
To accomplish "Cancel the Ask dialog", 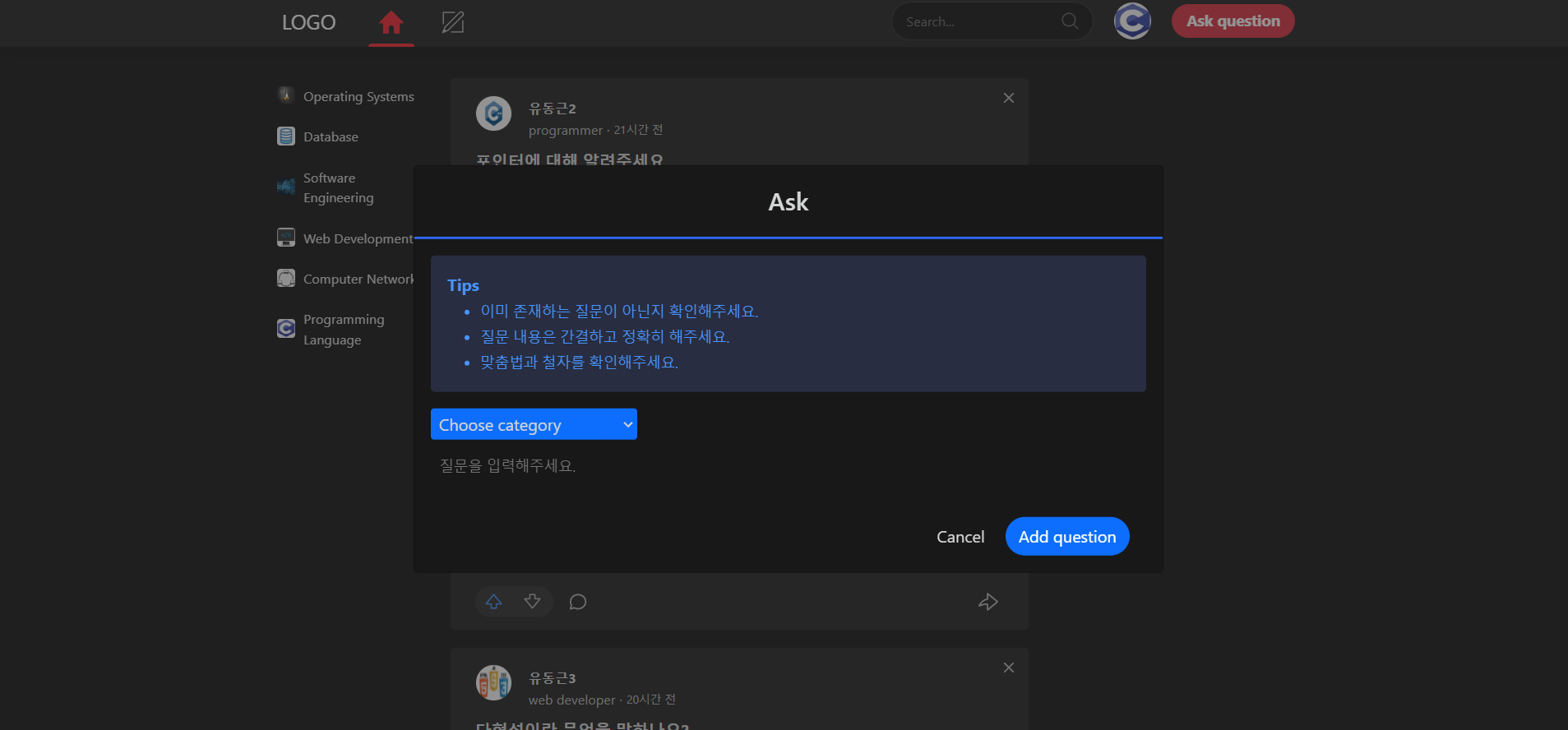I will (960, 537).
